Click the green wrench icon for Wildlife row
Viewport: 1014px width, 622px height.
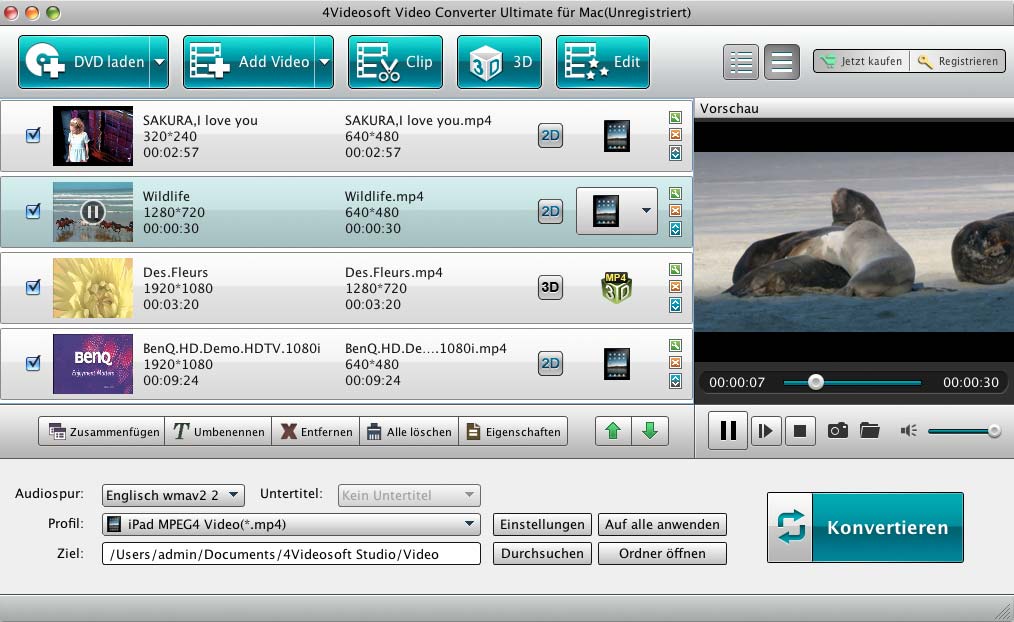[675, 193]
